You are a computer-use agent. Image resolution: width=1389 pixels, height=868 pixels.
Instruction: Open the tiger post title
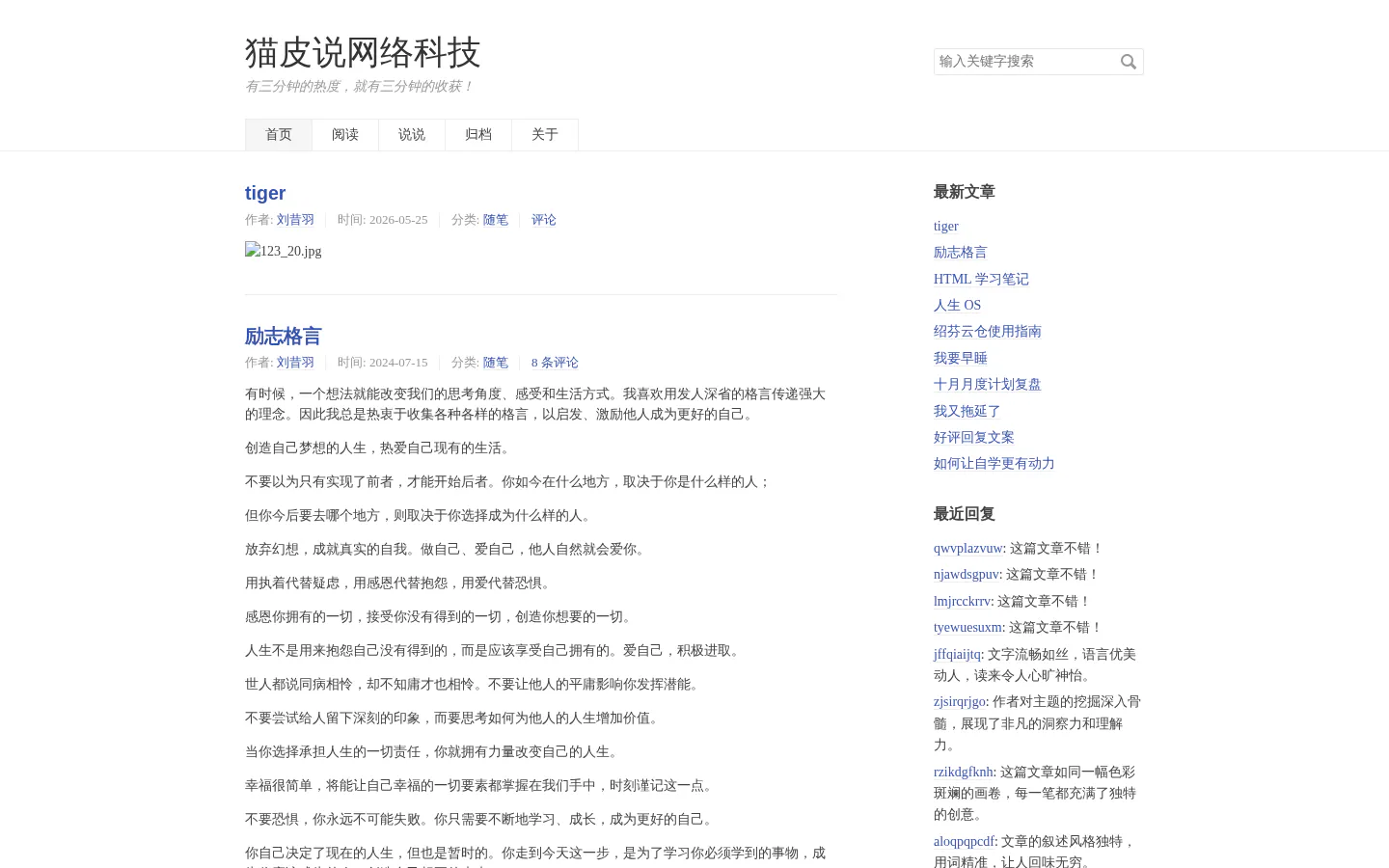[265, 193]
